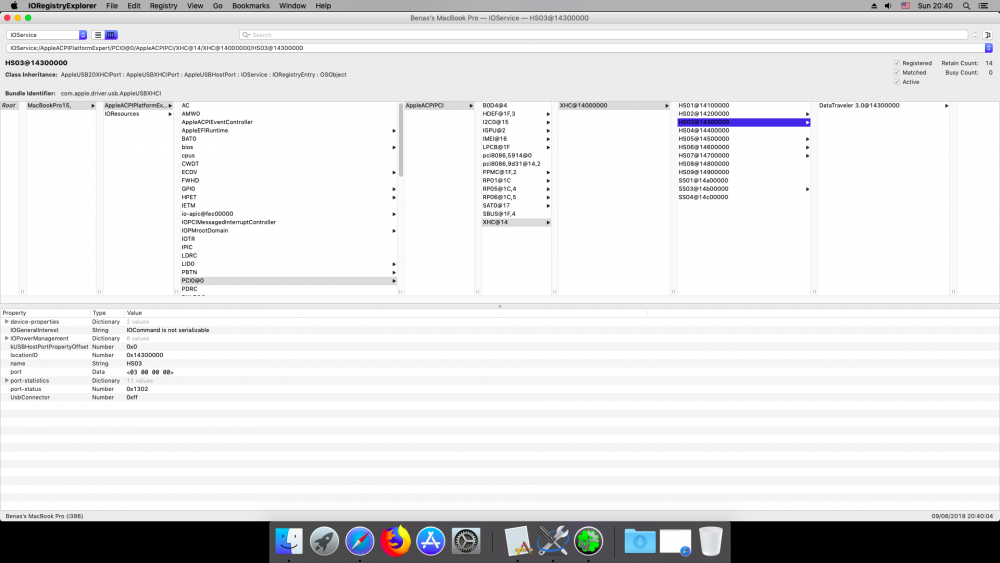1000x563 pixels.
Task: Open the Xcode document app in Dock
Action: (518, 541)
